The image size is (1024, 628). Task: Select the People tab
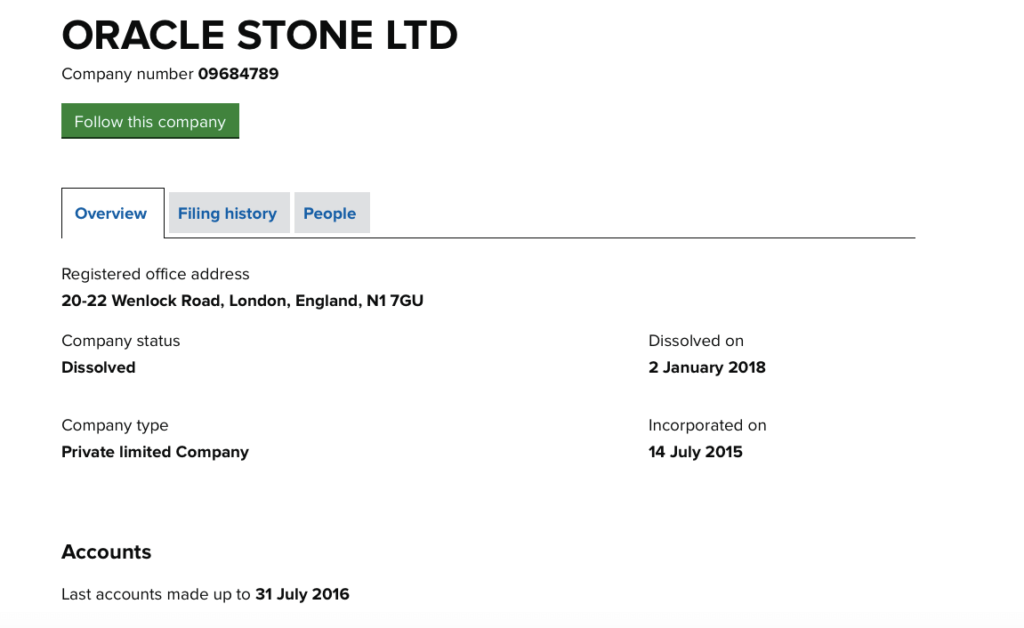tap(330, 213)
